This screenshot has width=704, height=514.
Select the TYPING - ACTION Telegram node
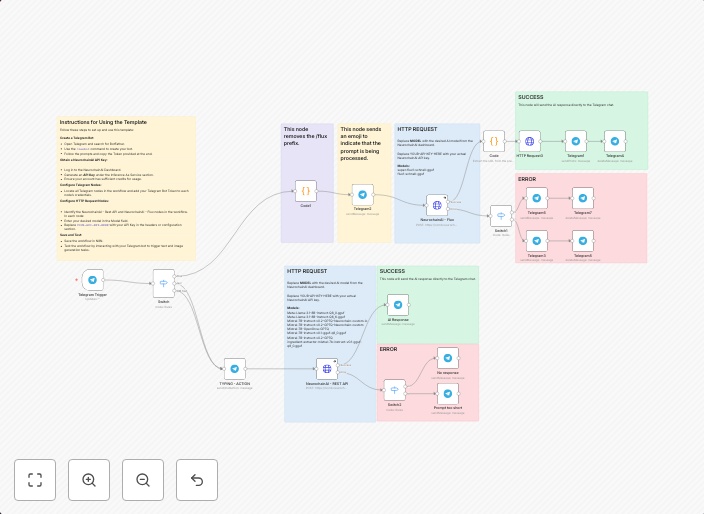[x=234, y=369]
